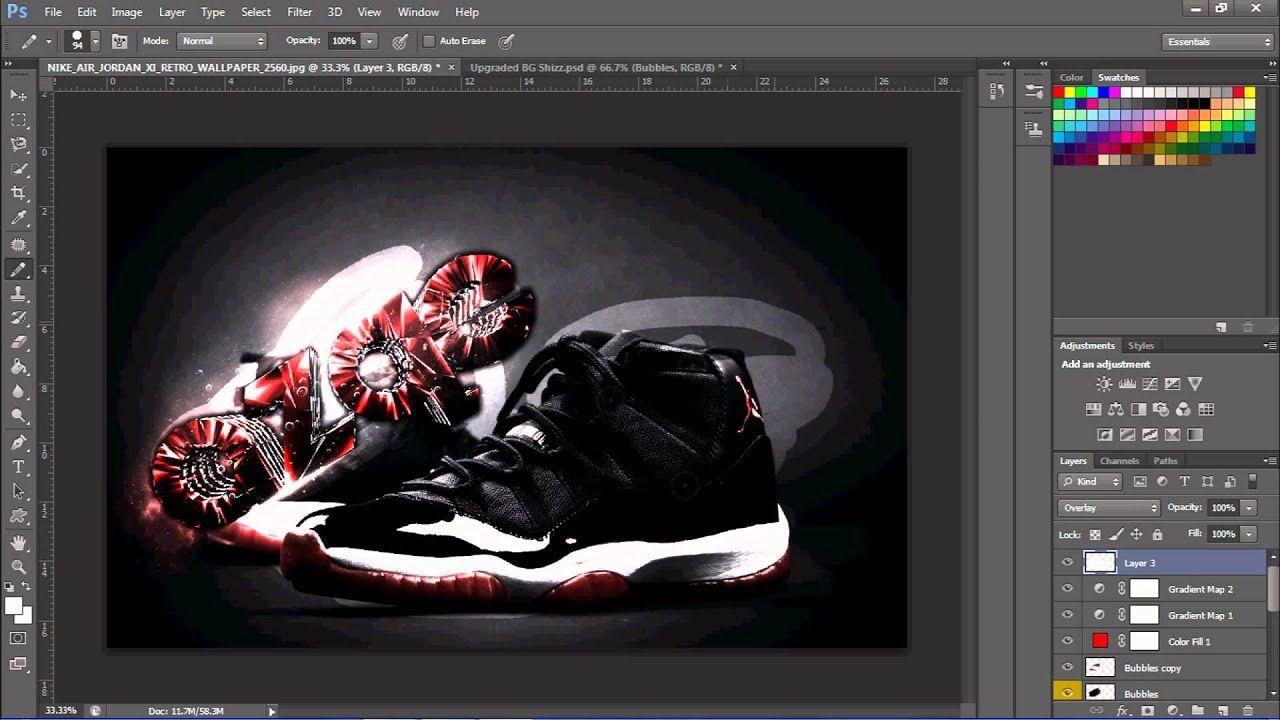The image size is (1280, 720).
Task: Click the Lock transparent pixels button
Action: click(x=1095, y=533)
